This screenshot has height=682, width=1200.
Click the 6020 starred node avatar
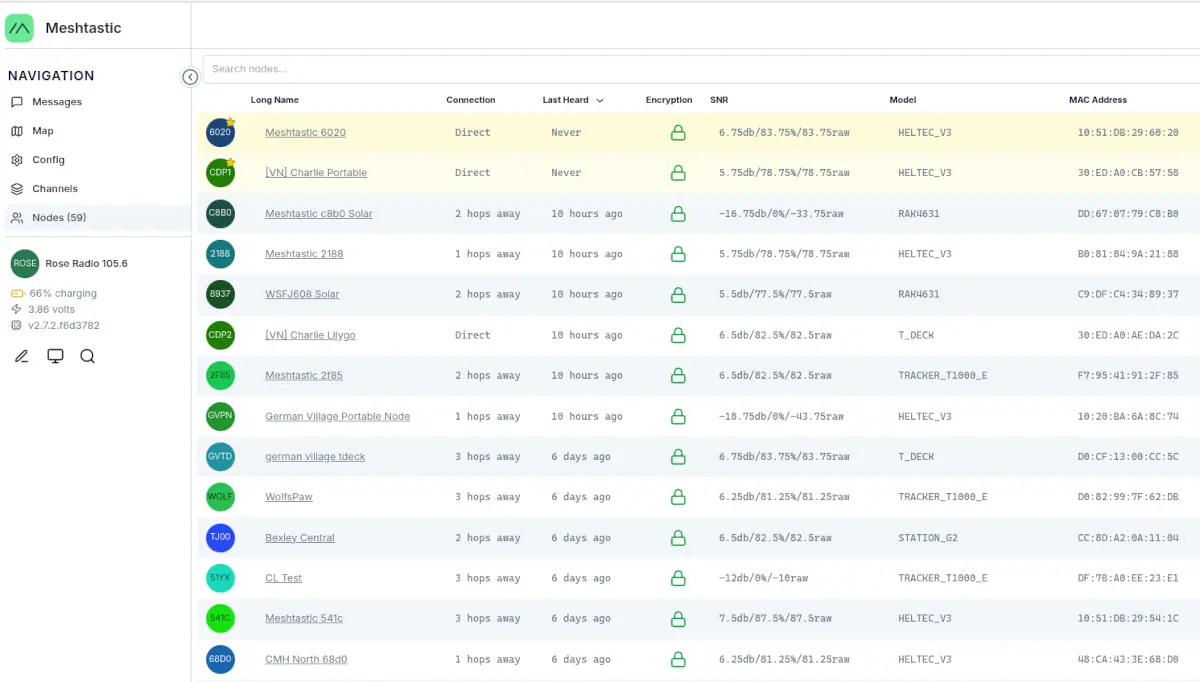(x=220, y=133)
